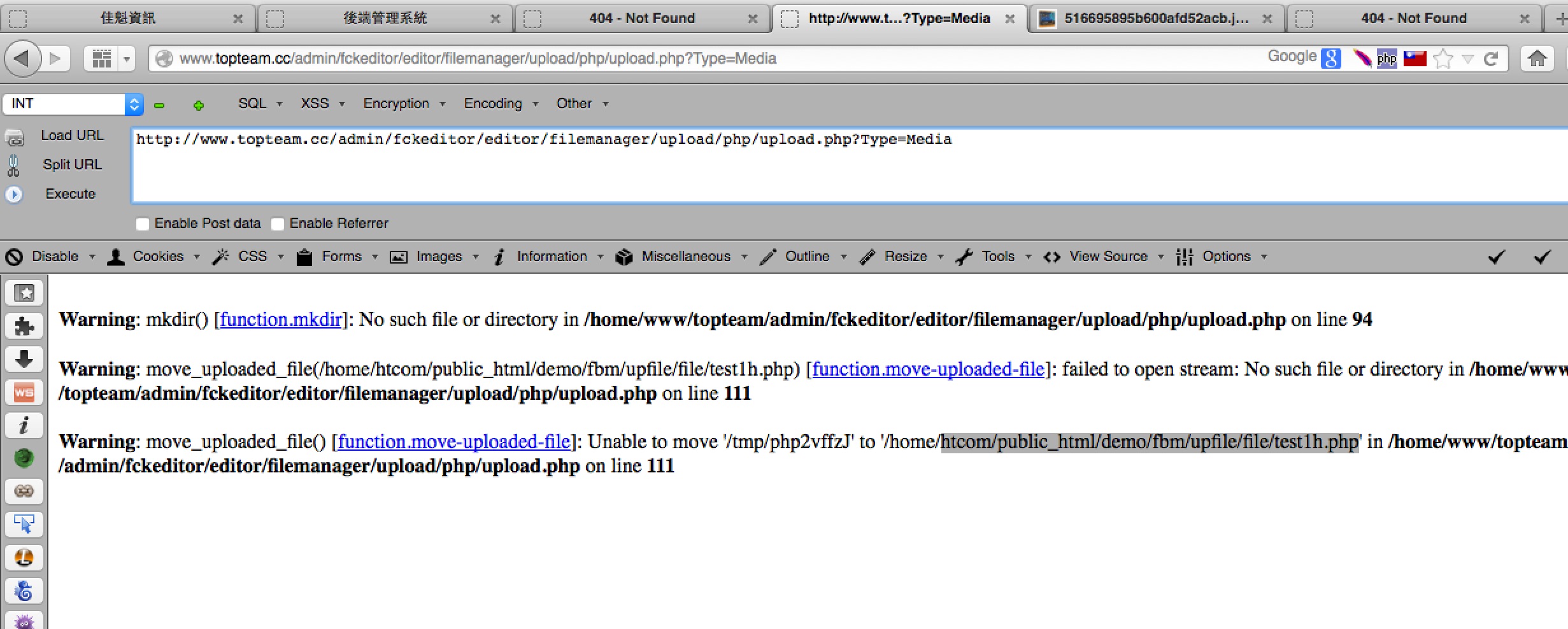This screenshot has height=629, width=1568.
Task: Open the XSS menu
Action: pos(322,104)
